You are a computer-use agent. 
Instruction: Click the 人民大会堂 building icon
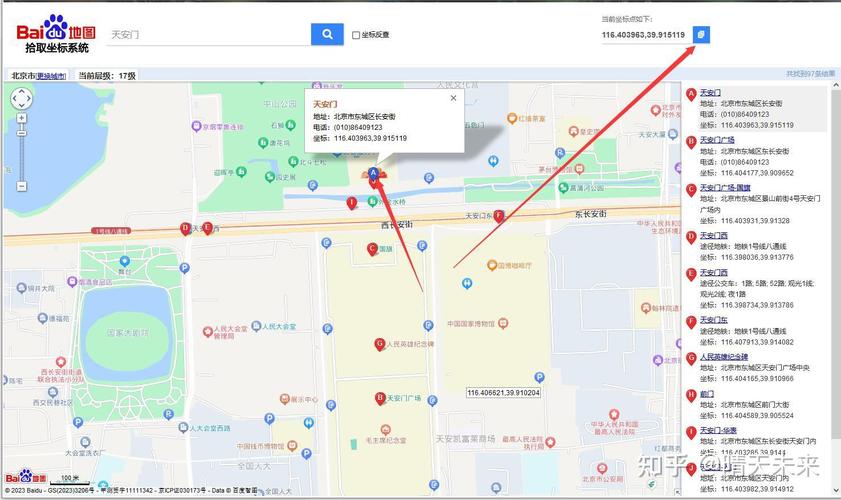point(256,326)
